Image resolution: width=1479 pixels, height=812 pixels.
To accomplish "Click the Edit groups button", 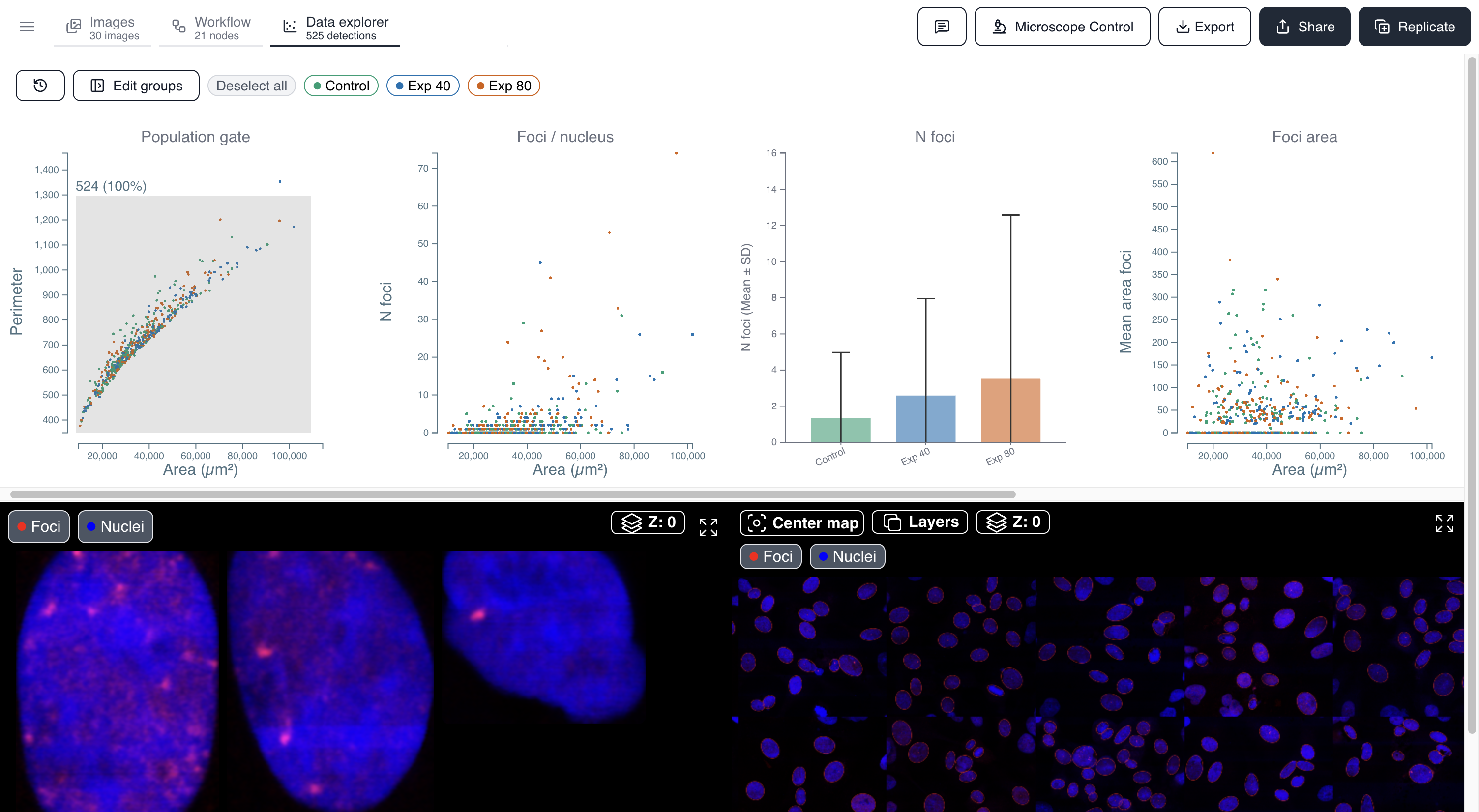I will [136, 86].
